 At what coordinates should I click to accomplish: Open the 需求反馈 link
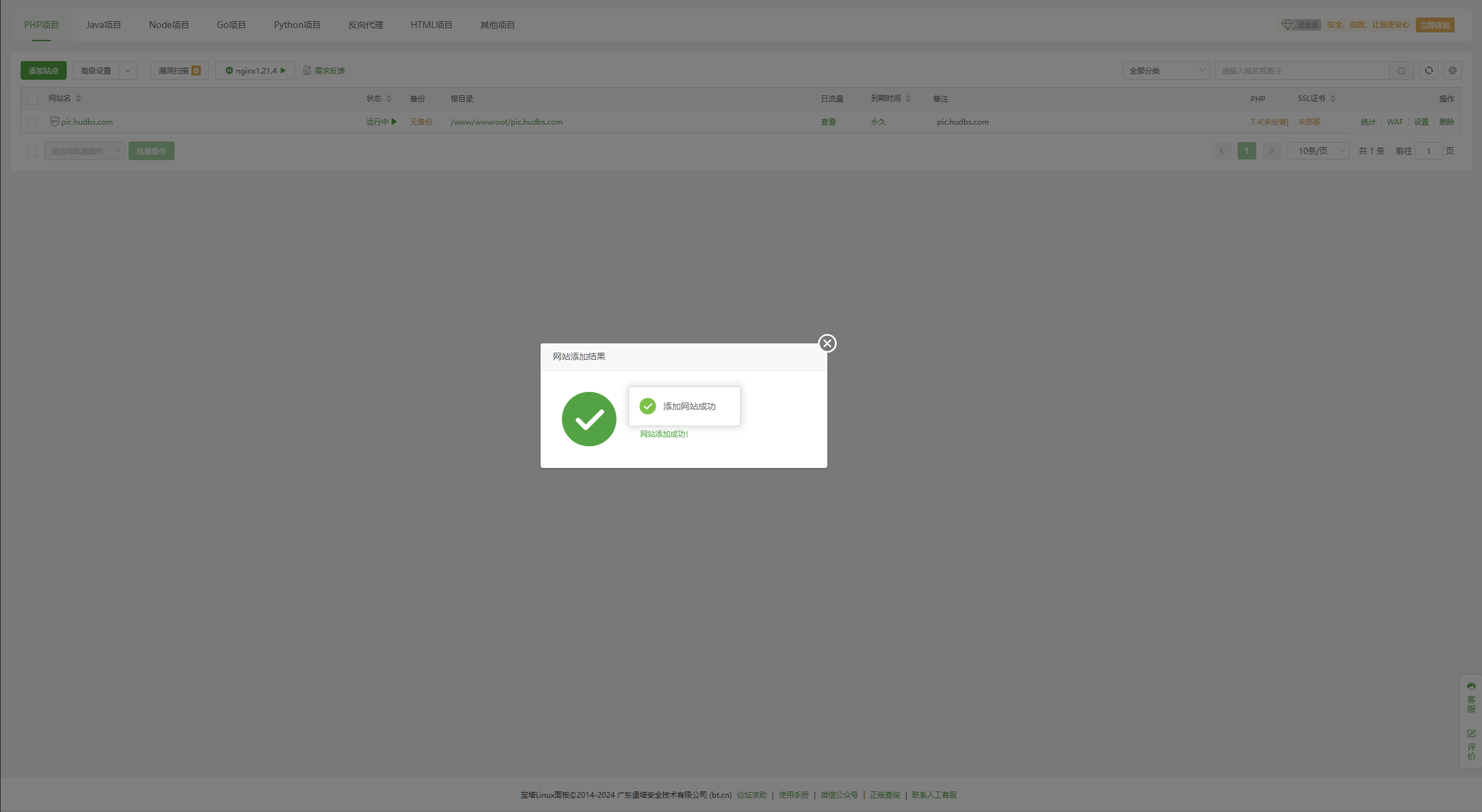coord(324,70)
